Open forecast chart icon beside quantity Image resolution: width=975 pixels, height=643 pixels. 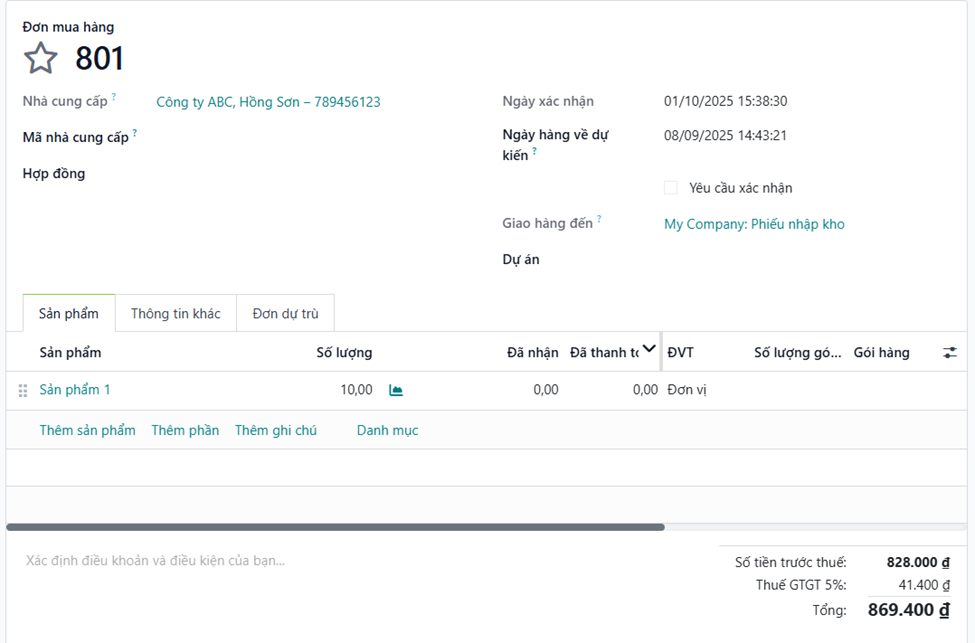[396, 390]
